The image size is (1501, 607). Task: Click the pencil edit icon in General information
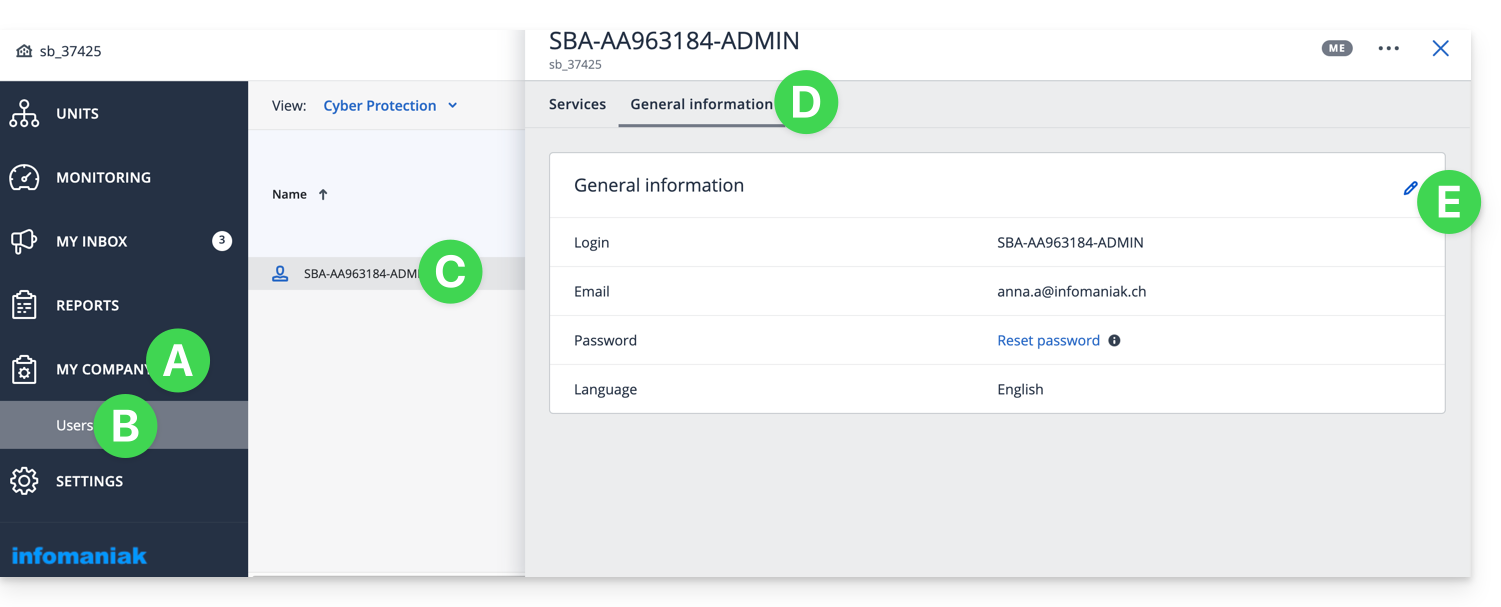click(x=1410, y=188)
